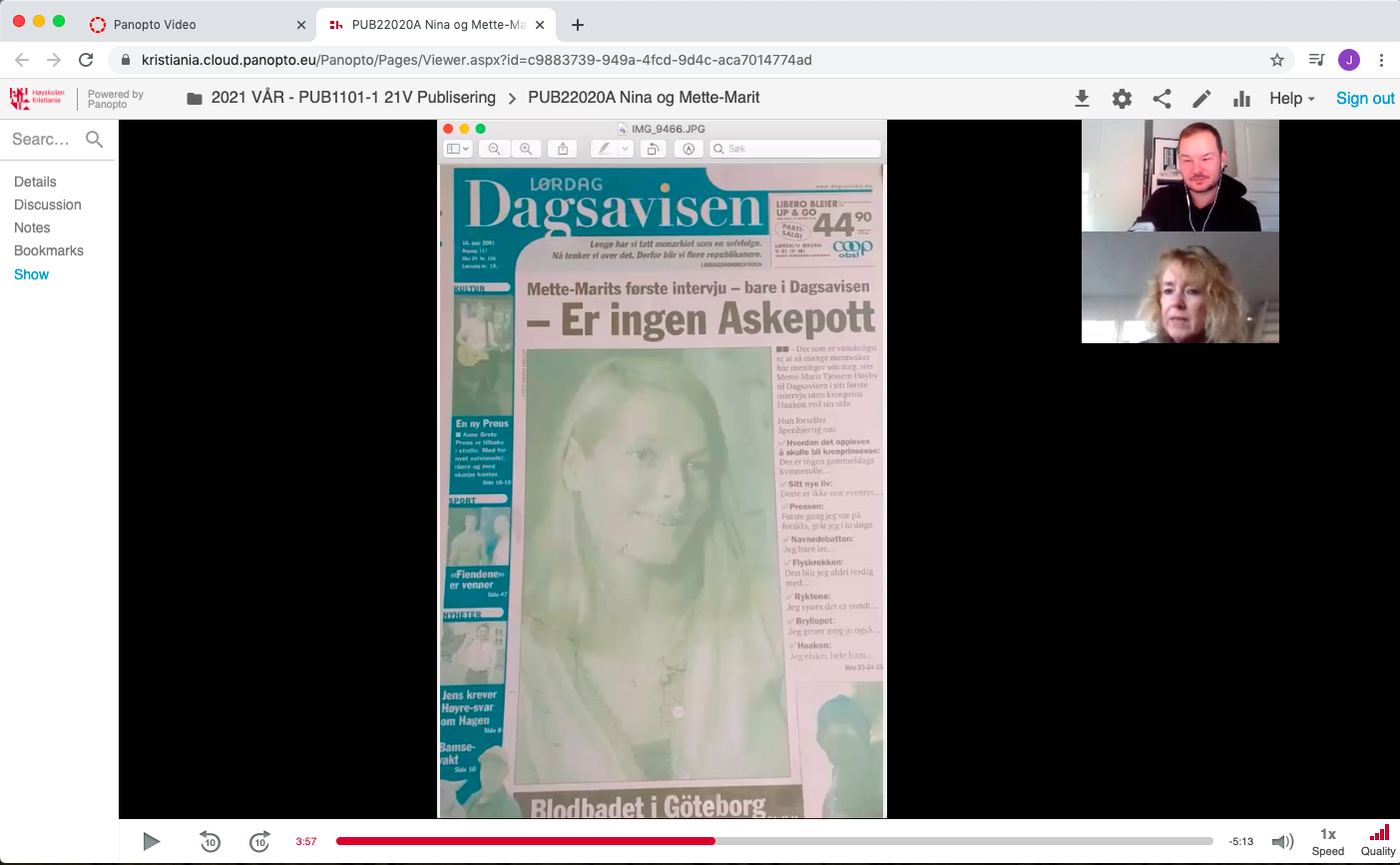Click the Preview sidebar view dropdown in video
This screenshot has height=865, width=1400.
coord(458,149)
